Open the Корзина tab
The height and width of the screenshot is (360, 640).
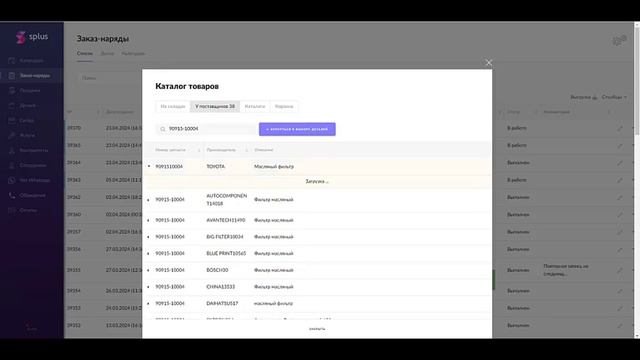click(x=284, y=107)
